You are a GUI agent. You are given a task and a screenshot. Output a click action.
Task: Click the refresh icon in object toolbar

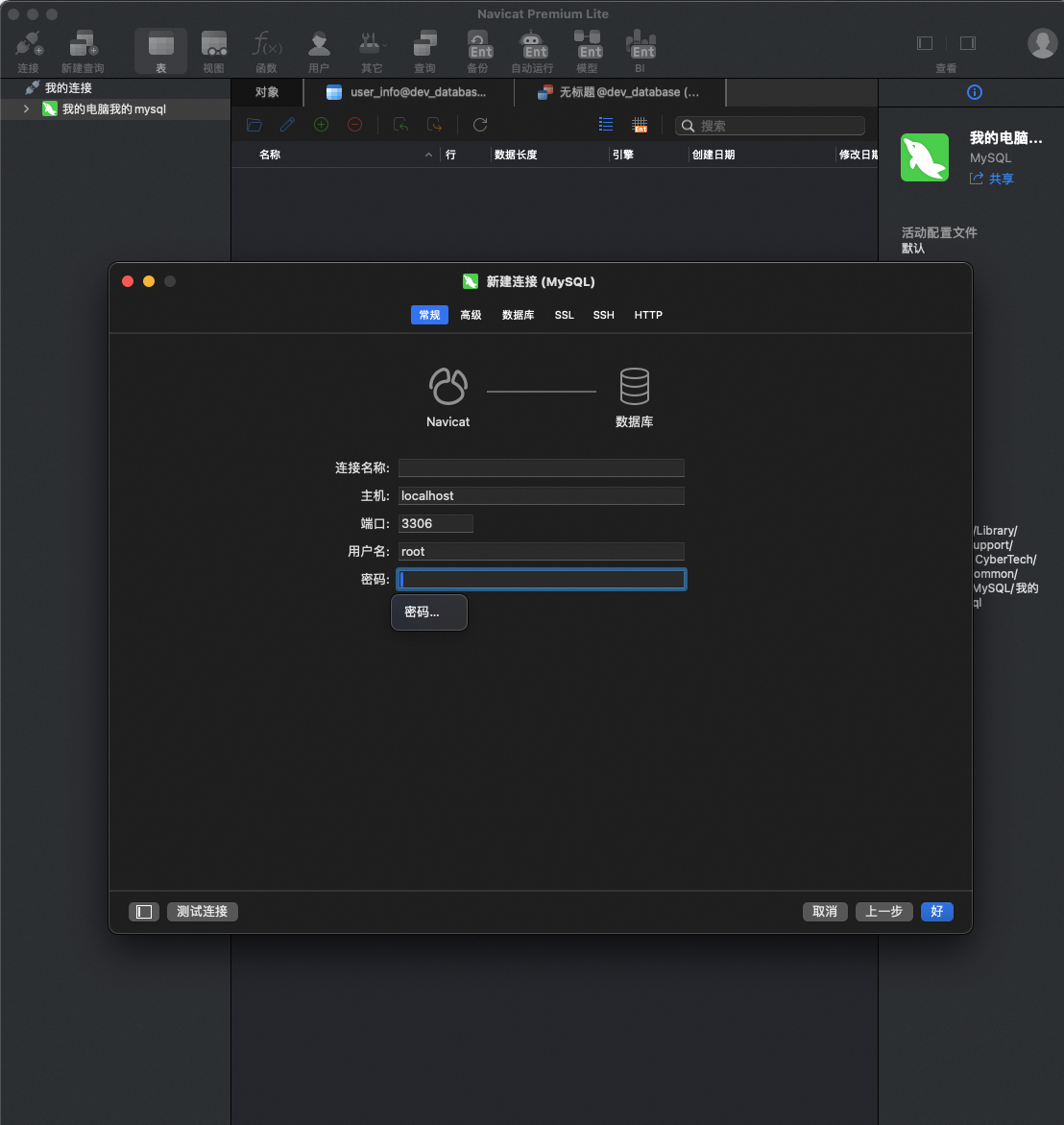click(480, 125)
